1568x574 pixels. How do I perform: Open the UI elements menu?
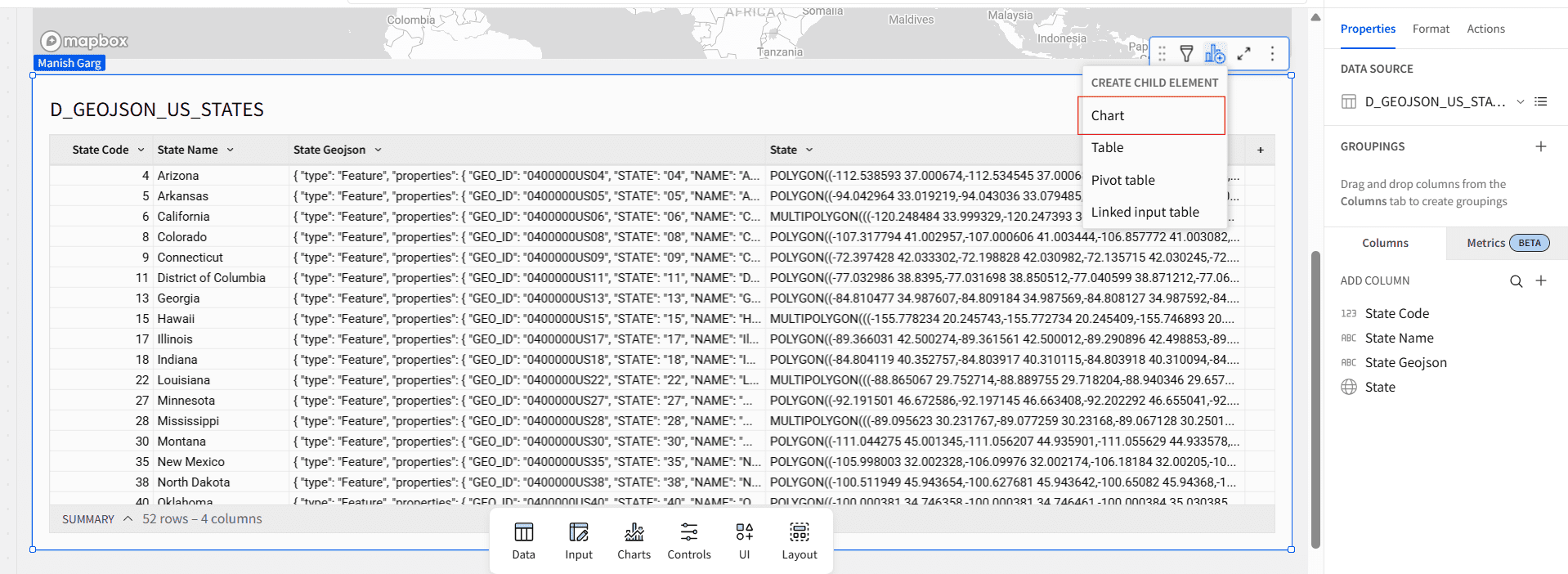(x=744, y=541)
